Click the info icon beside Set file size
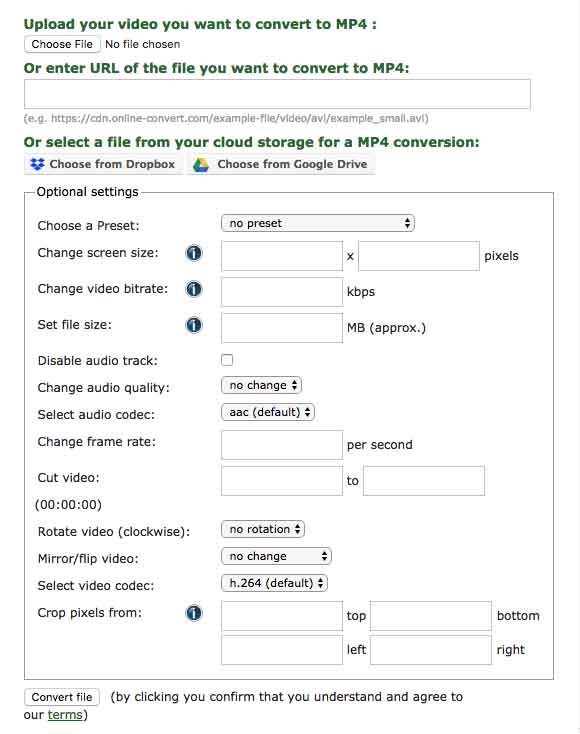Viewport: 580px width, 734px height. tap(194, 325)
